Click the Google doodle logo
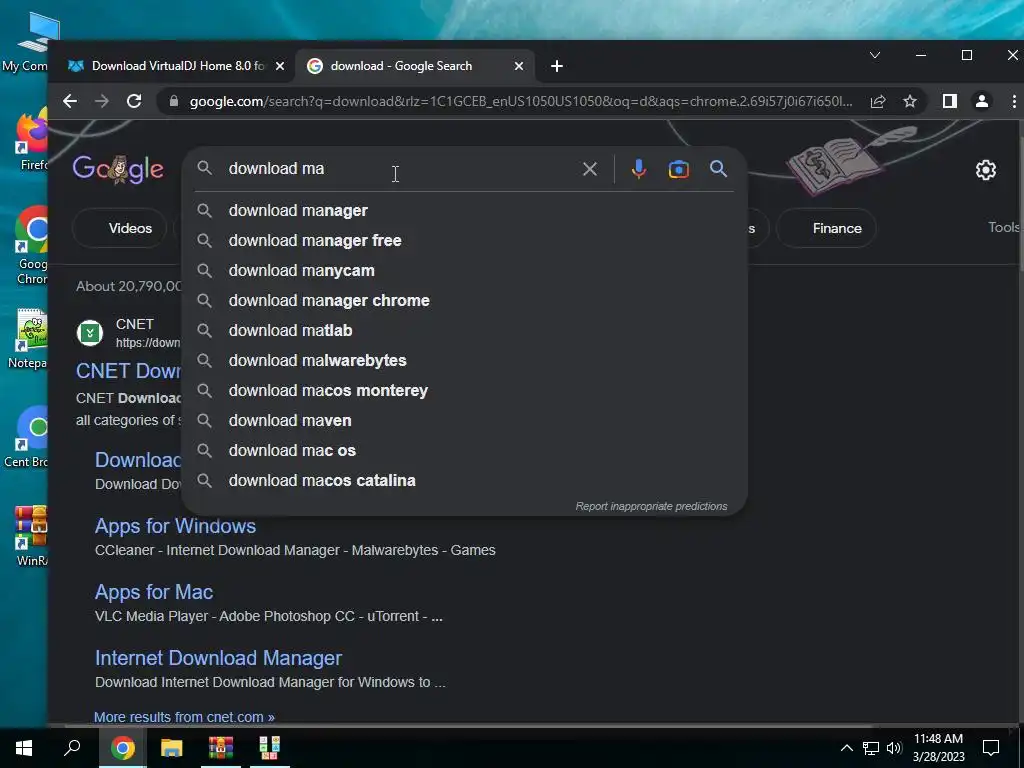Viewport: 1024px width, 768px height. (118, 169)
